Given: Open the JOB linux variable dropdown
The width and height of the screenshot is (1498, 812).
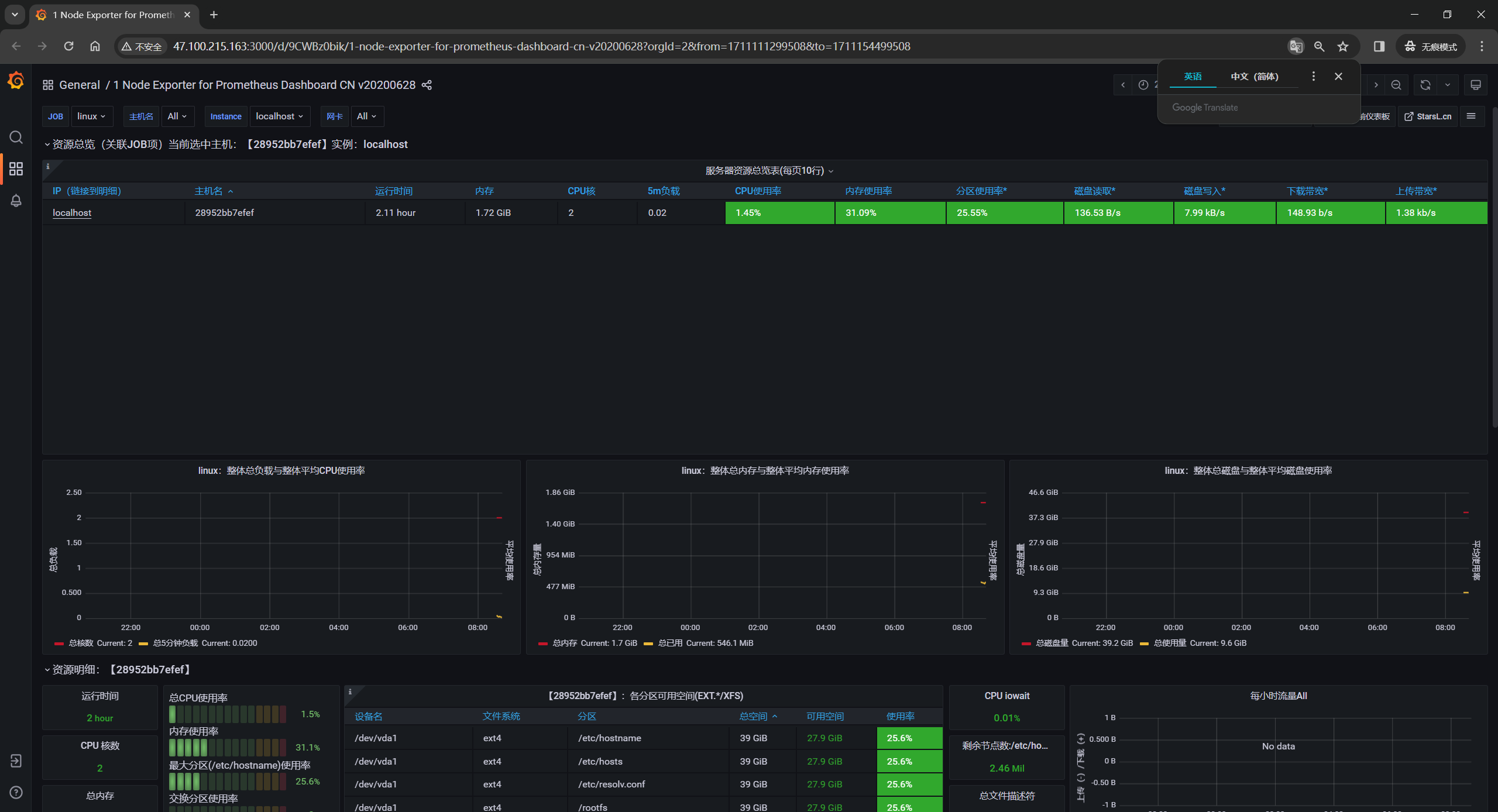Looking at the screenshot, I should [91, 116].
